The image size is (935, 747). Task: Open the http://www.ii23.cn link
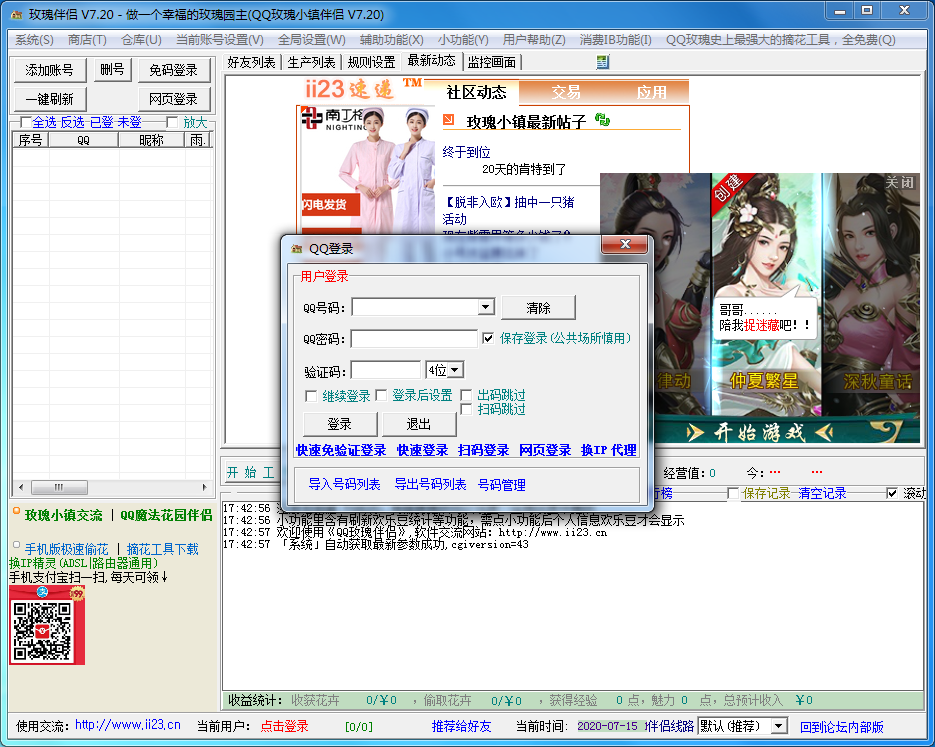(128, 725)
